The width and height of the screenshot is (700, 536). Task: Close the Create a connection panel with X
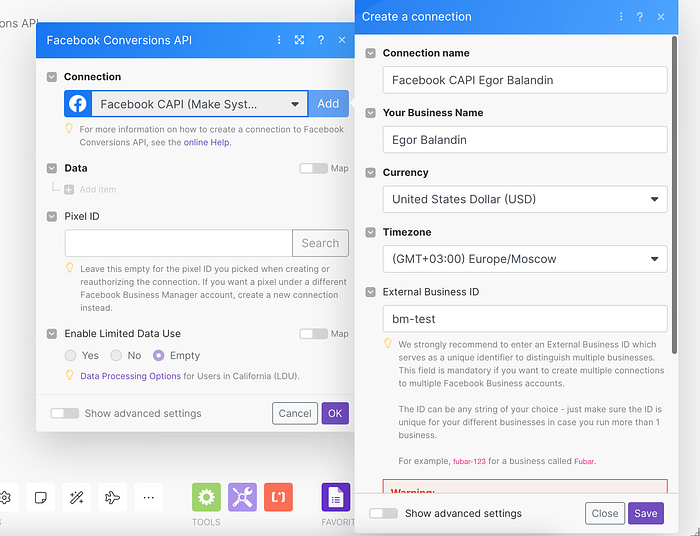tap(661, 17)
